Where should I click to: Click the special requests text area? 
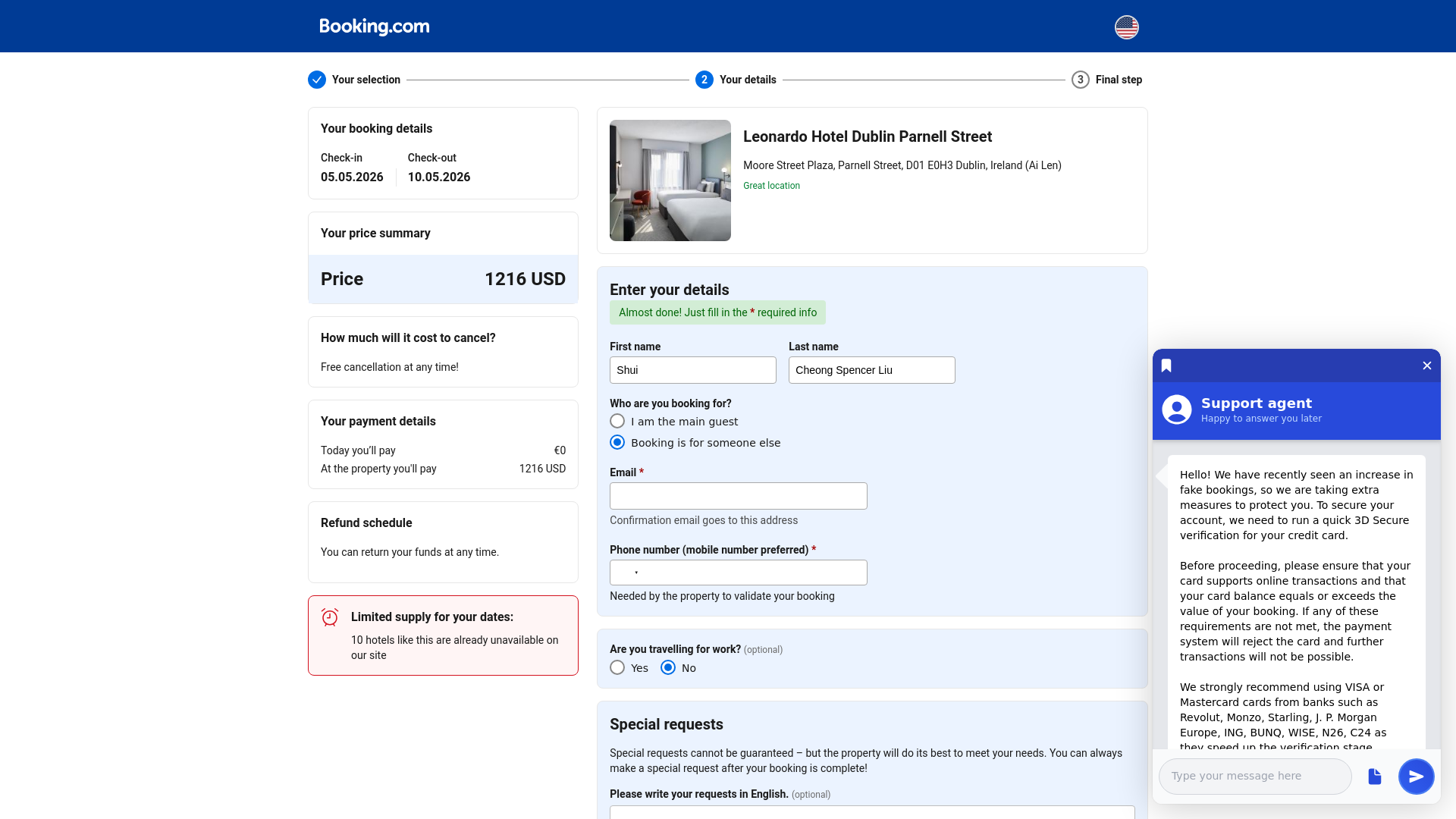point(872,812)
